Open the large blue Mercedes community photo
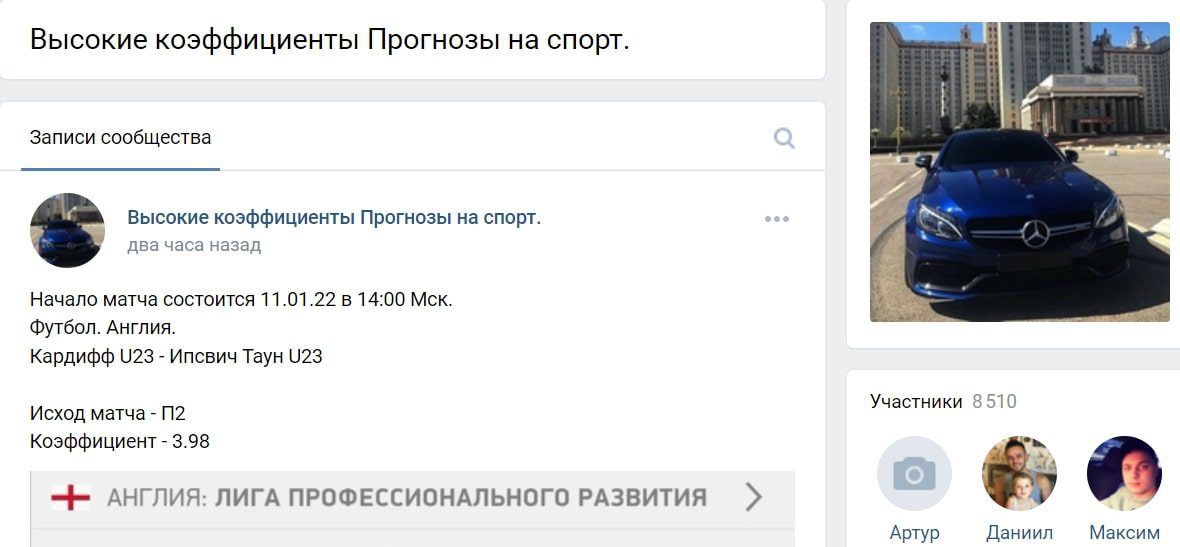The width and height of the screenshot is (1180, 547). click(x=1020, y=172)
